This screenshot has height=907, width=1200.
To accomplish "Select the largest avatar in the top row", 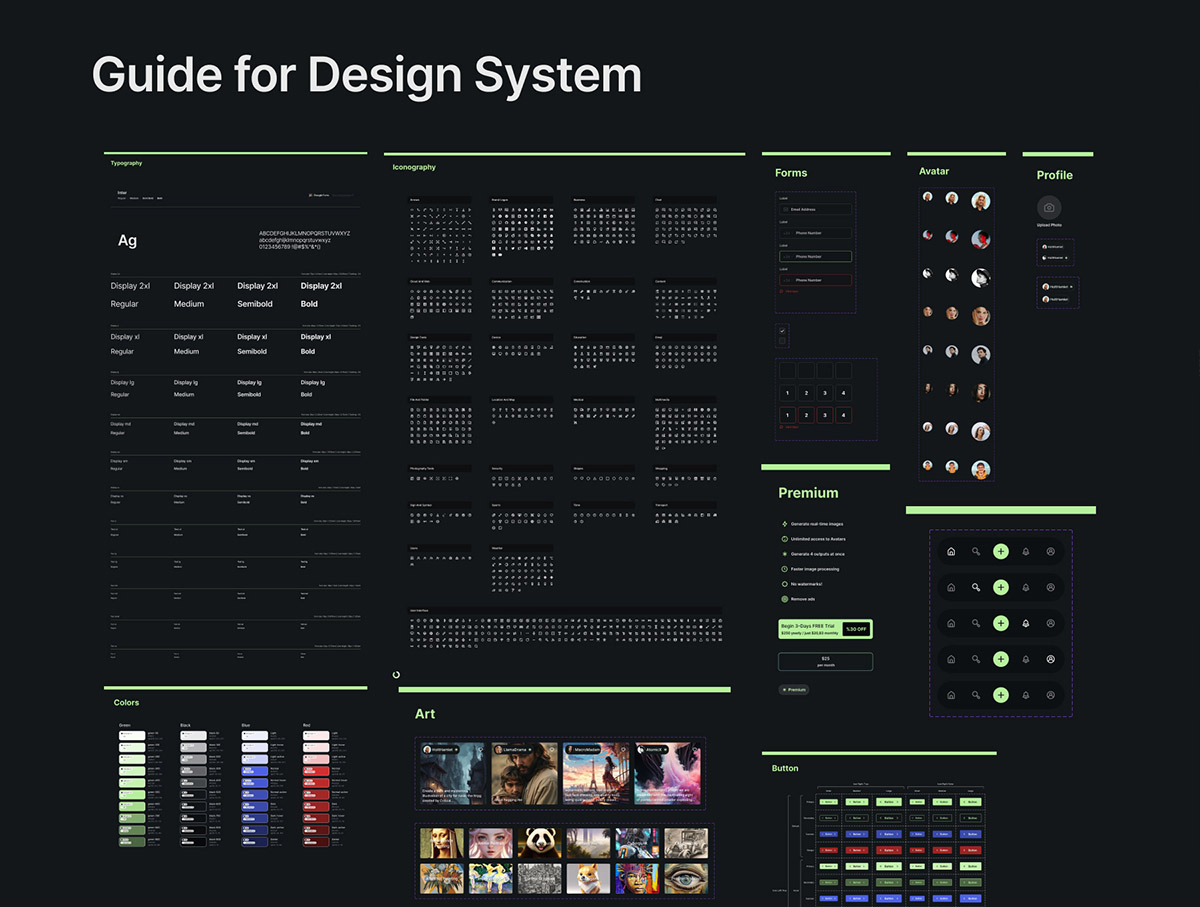I will tap(981, 201).
